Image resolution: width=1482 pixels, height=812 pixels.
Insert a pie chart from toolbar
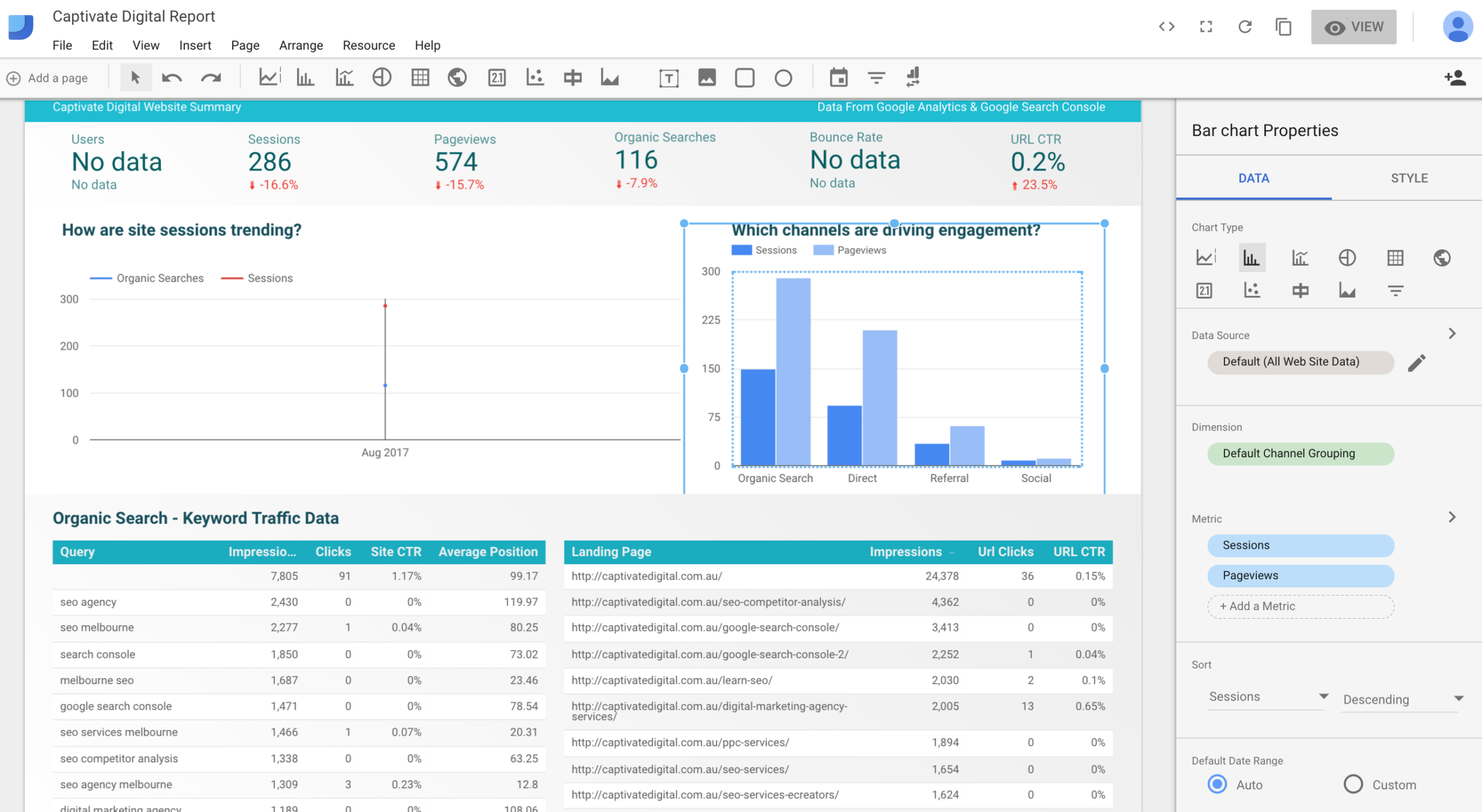click(x=381, y=78)
